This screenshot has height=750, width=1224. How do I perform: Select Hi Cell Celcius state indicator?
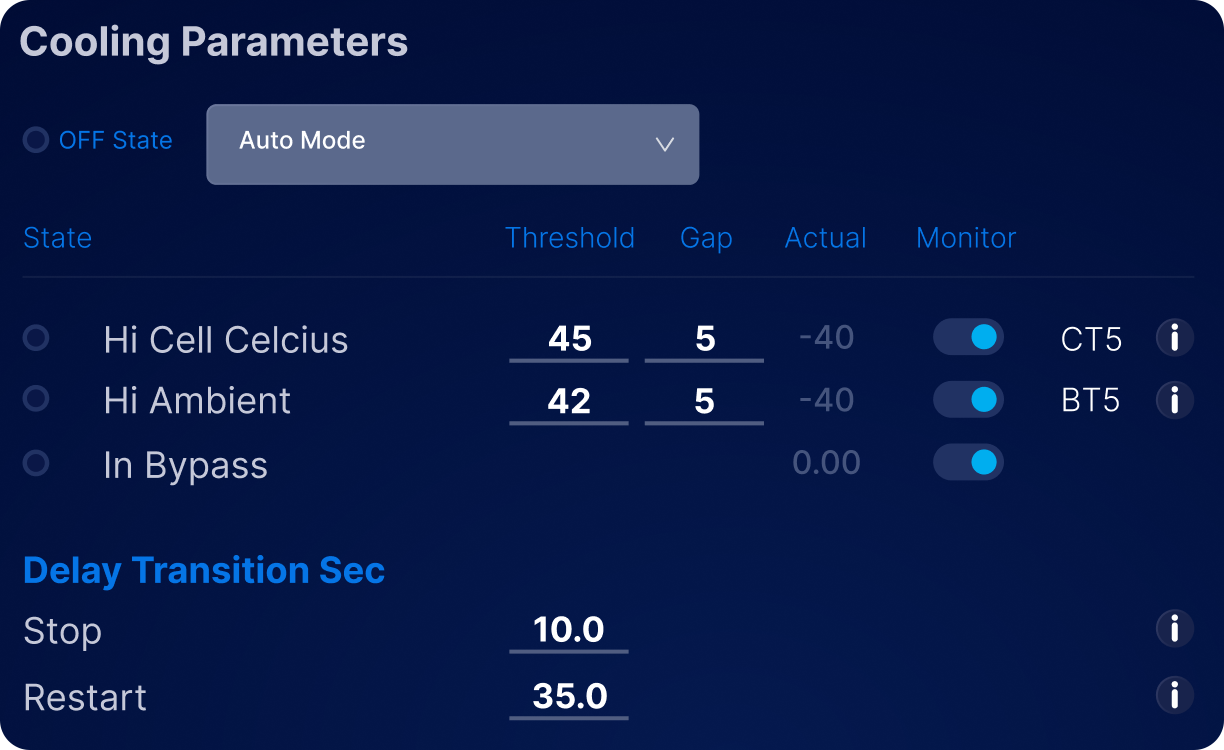pos(36,338)
